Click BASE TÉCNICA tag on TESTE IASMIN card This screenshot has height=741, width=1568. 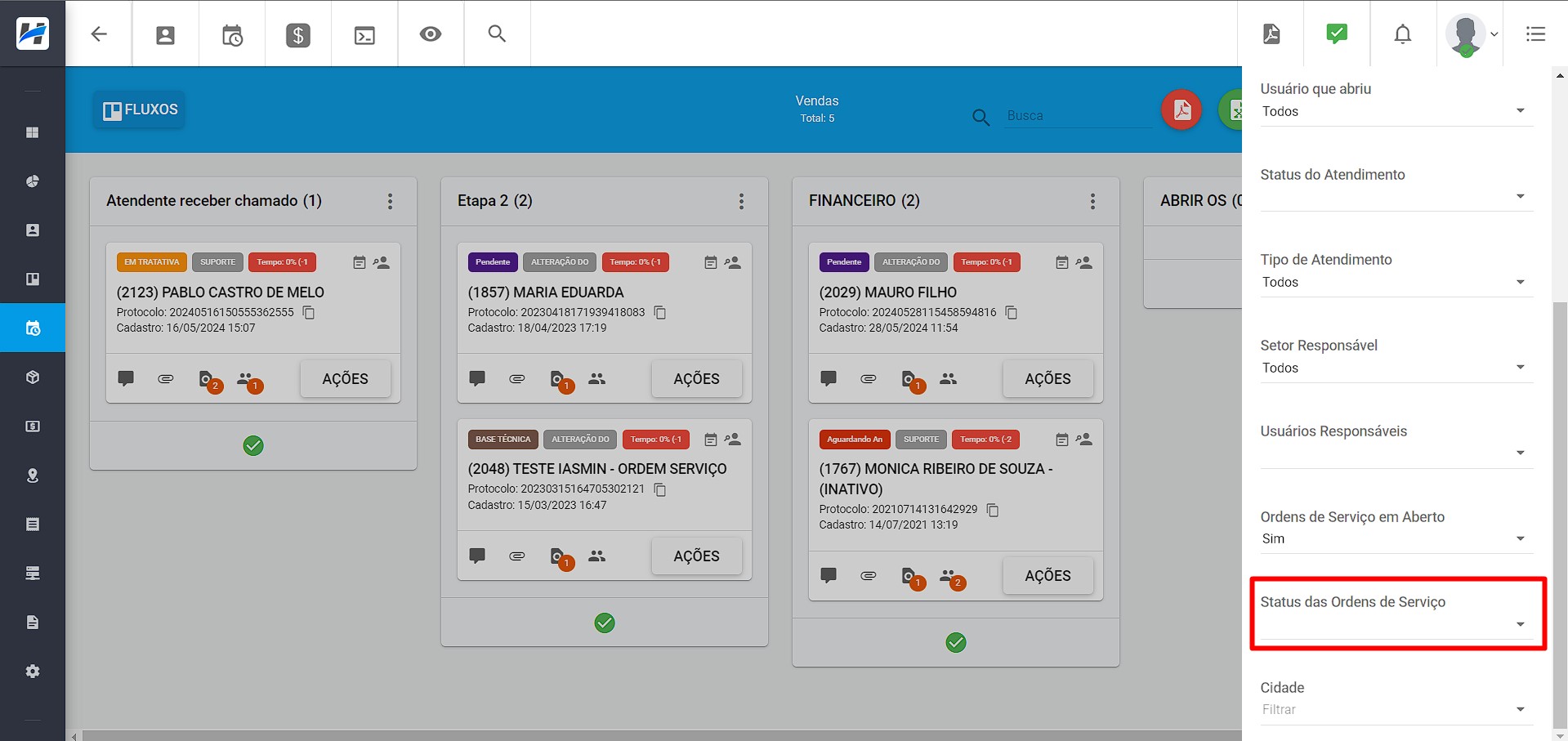[503, 440]
